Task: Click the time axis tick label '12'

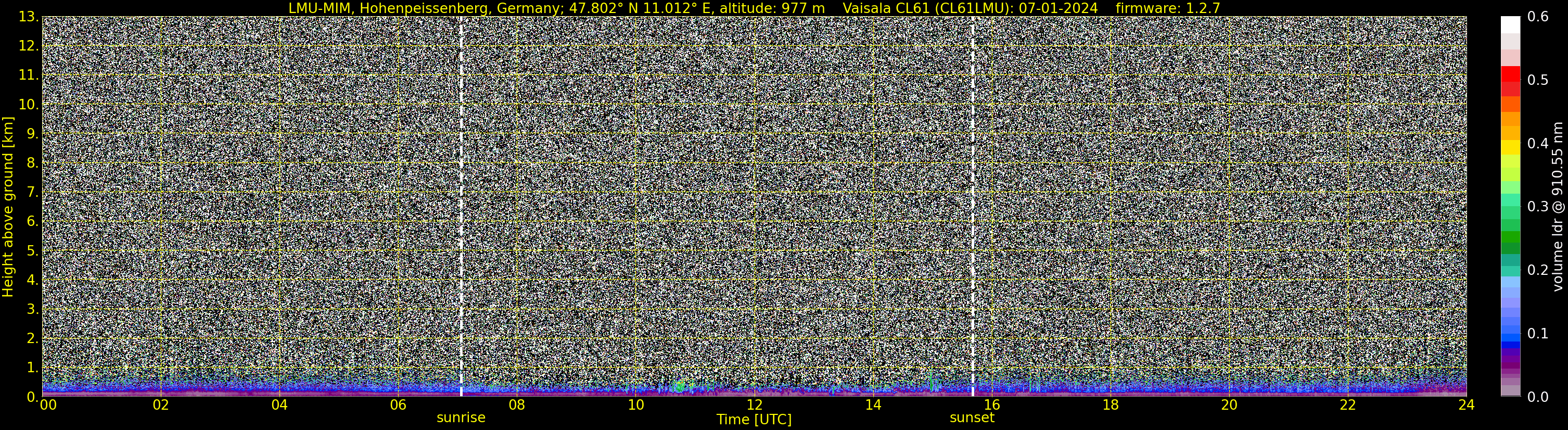Action: (754, 405)
